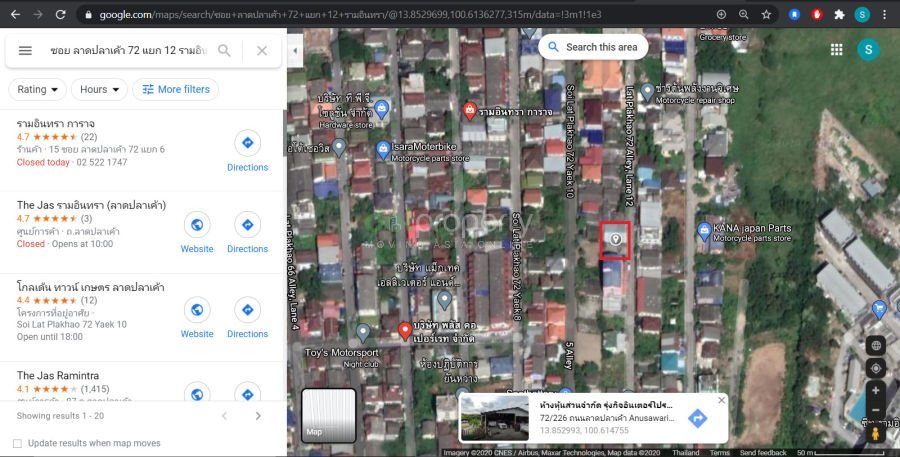900x457 pixels.
Task: Click the search magnifier icon
Action: (x=225, y=51)
